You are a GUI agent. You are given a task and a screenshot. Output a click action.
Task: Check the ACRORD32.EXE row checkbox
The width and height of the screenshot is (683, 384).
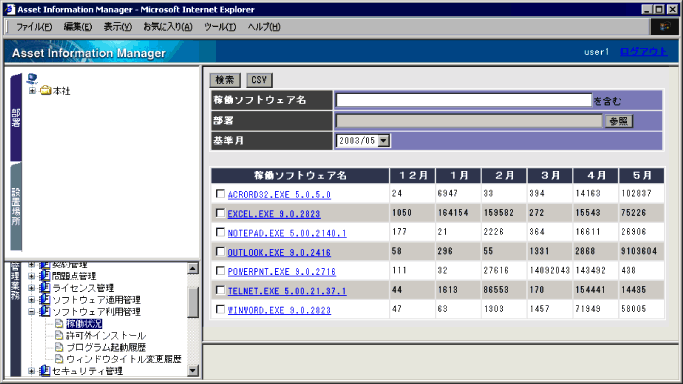[220, 194]
